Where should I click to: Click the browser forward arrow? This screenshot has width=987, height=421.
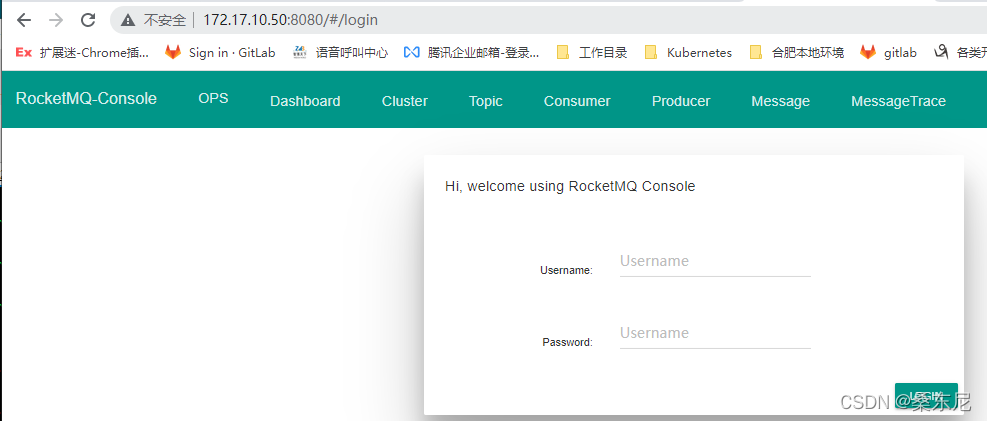[x=56, y=20]
